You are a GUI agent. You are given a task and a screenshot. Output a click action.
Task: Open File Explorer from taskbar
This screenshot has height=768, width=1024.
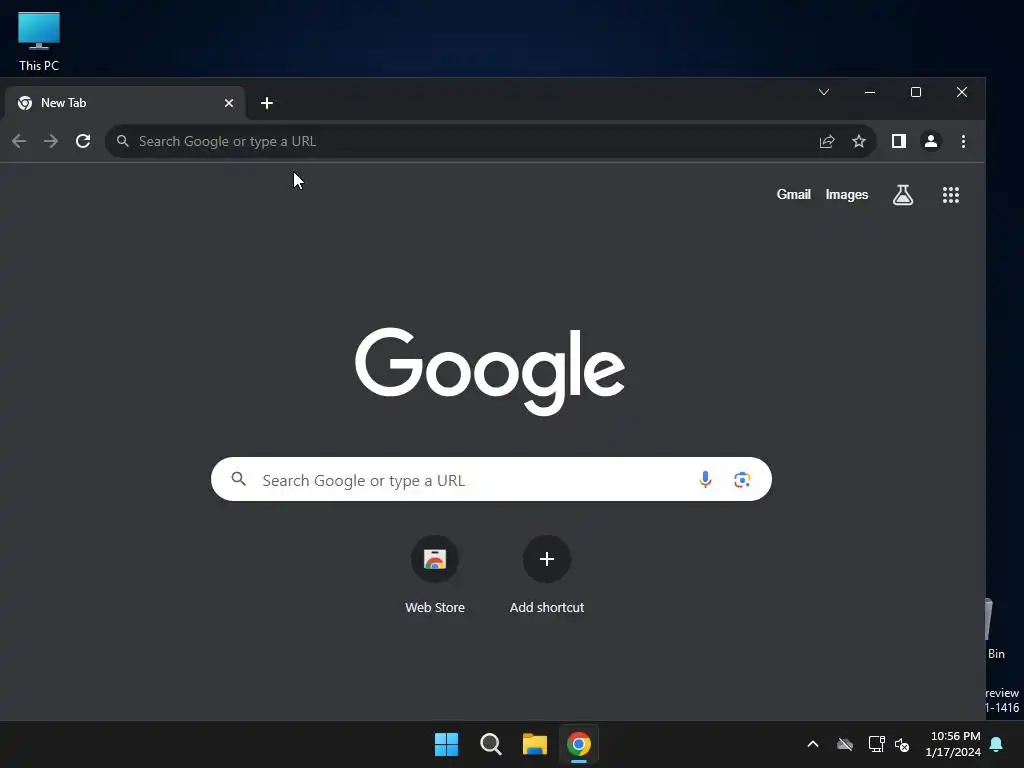coord(534,744)
